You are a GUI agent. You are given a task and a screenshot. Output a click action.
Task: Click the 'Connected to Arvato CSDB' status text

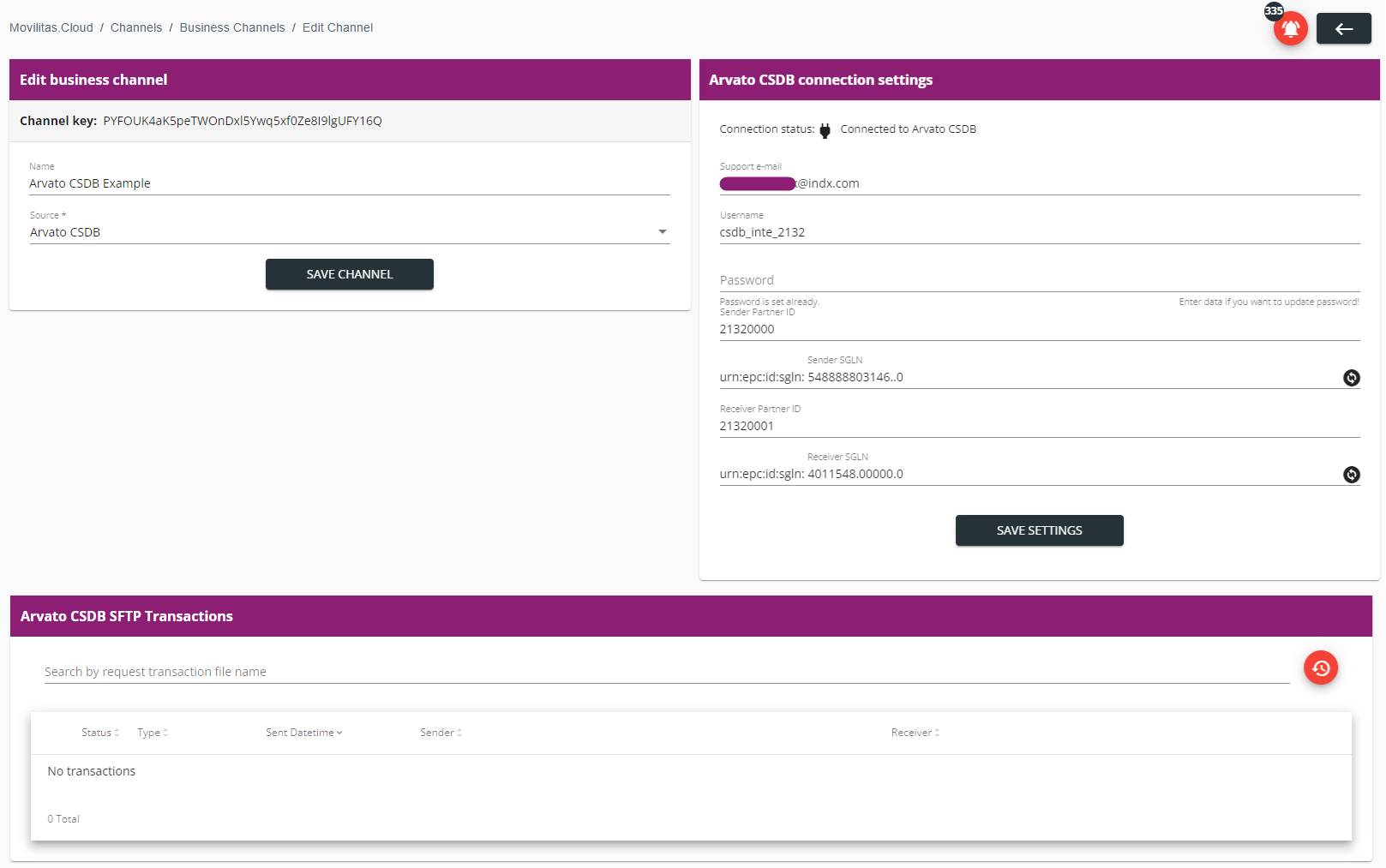[908, 129]
